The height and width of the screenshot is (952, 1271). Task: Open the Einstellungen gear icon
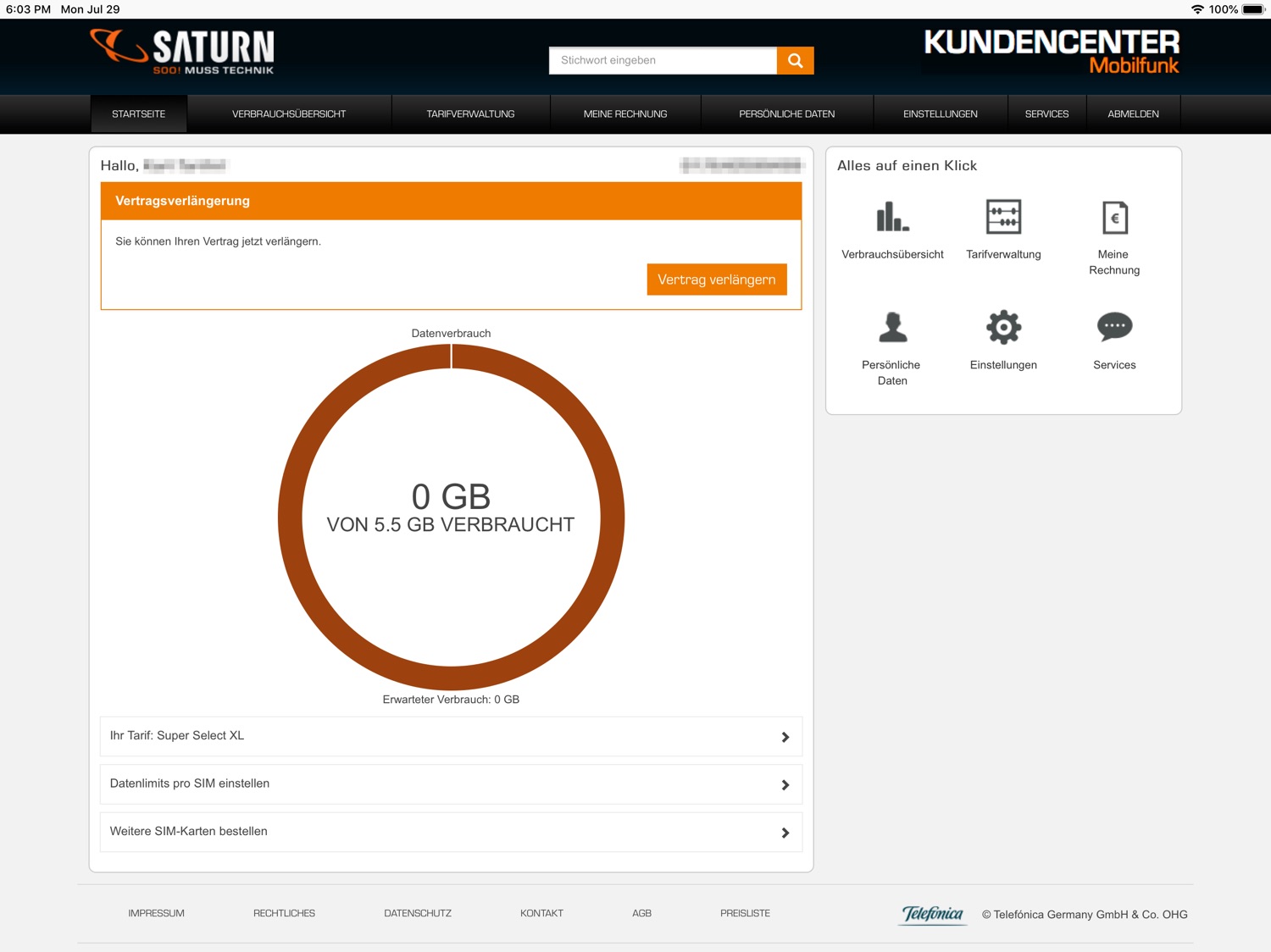point(1003,327)
